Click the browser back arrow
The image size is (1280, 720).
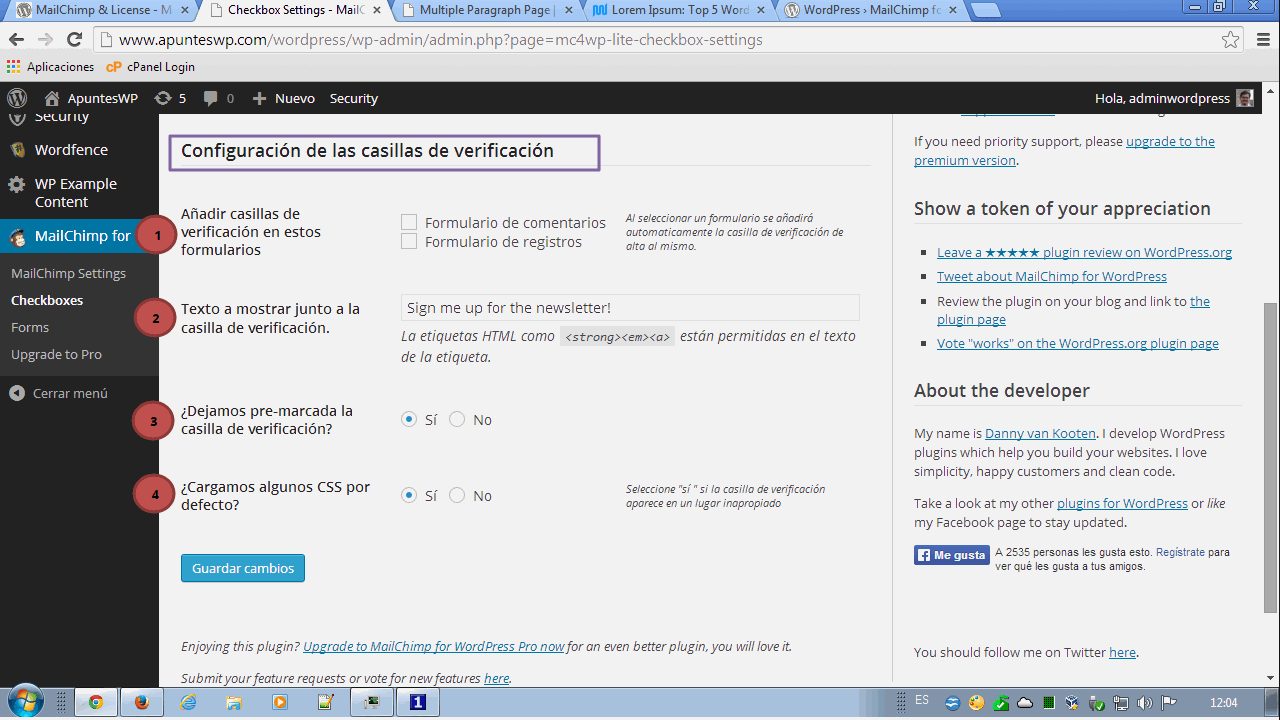click(17, 40)
